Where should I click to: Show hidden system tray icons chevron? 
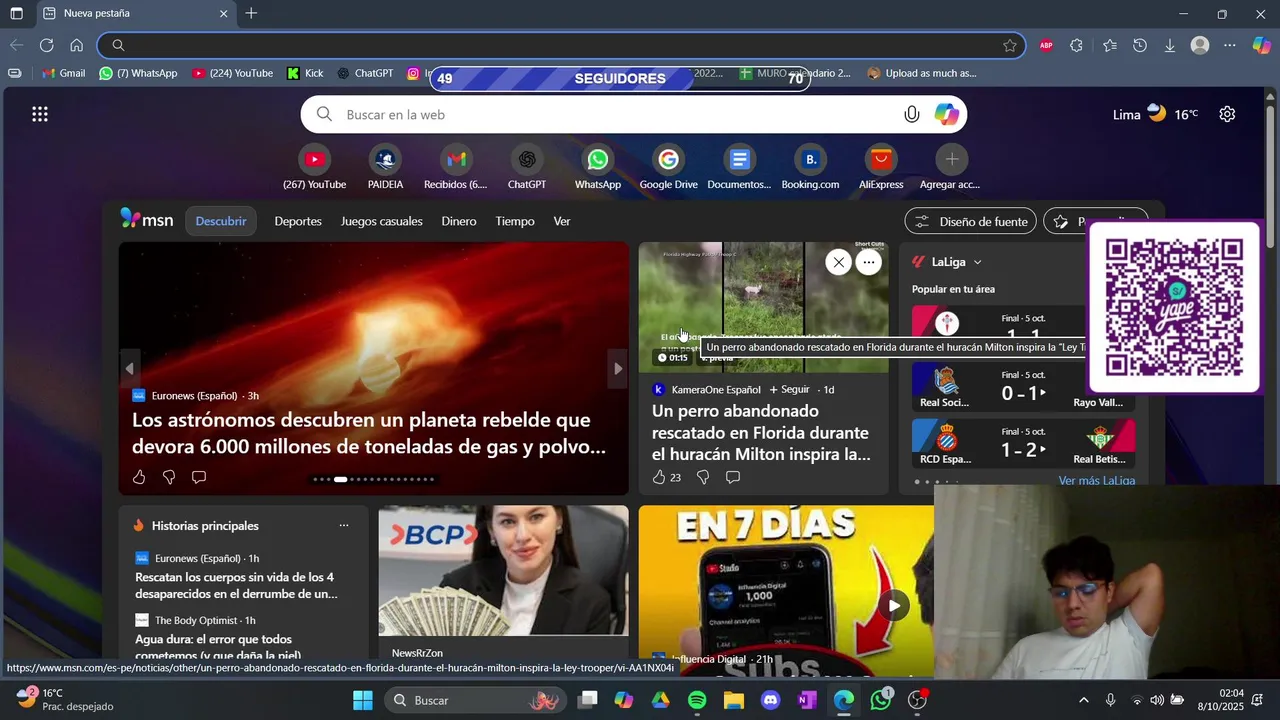[x=1083, y=700]
